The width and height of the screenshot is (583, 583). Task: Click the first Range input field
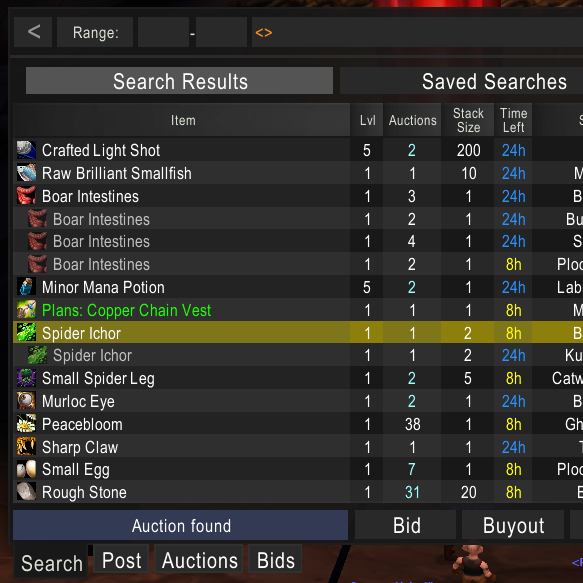[x=164, y=32]
